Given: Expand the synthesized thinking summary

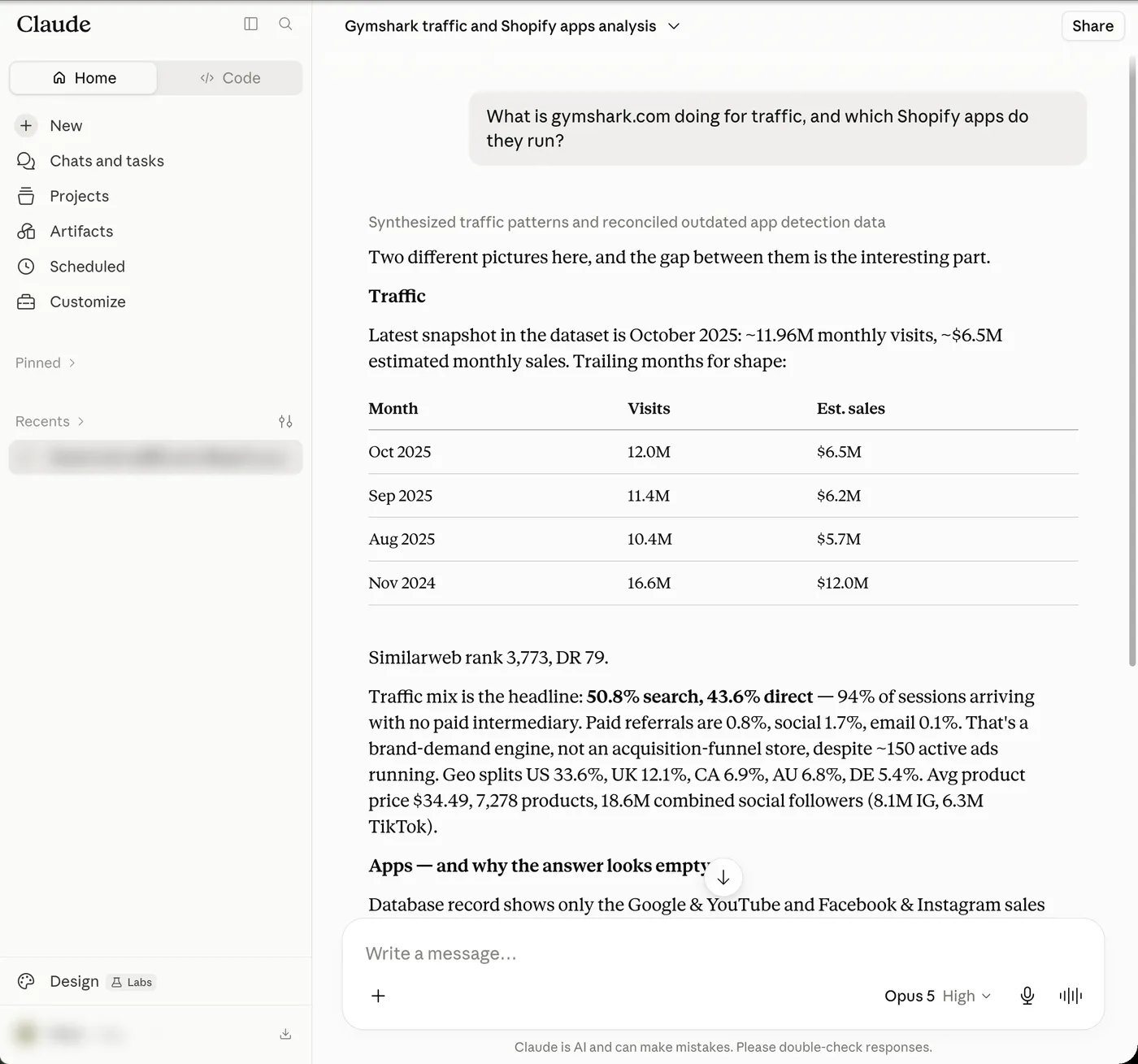Looking at the screenshot, I should 627,222.
